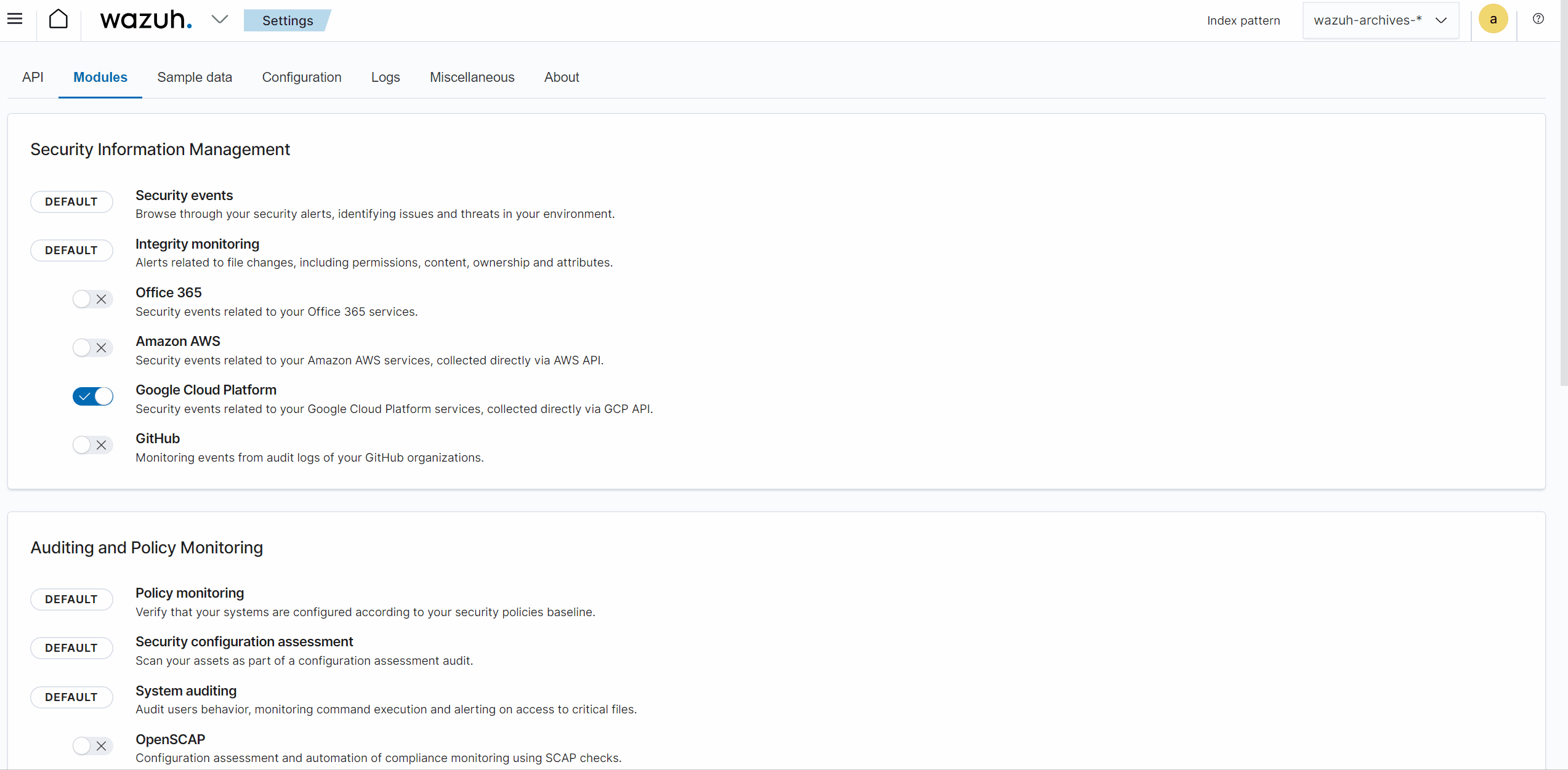The image size is (1568, 770).
Task: Click the System auditing title
Action: tap(186, 691)
